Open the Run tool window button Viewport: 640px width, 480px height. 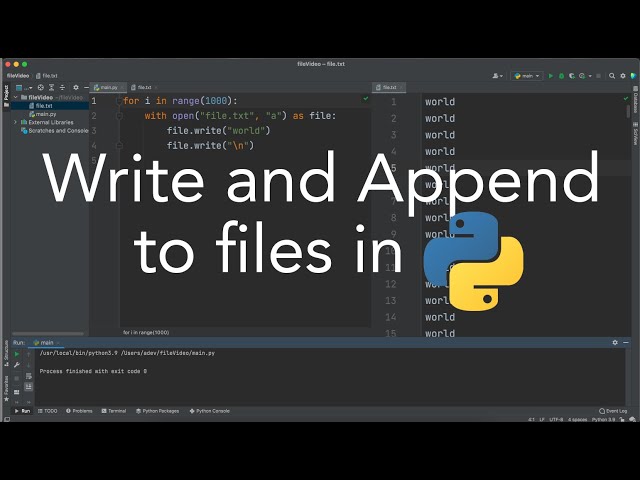(22, 411)
